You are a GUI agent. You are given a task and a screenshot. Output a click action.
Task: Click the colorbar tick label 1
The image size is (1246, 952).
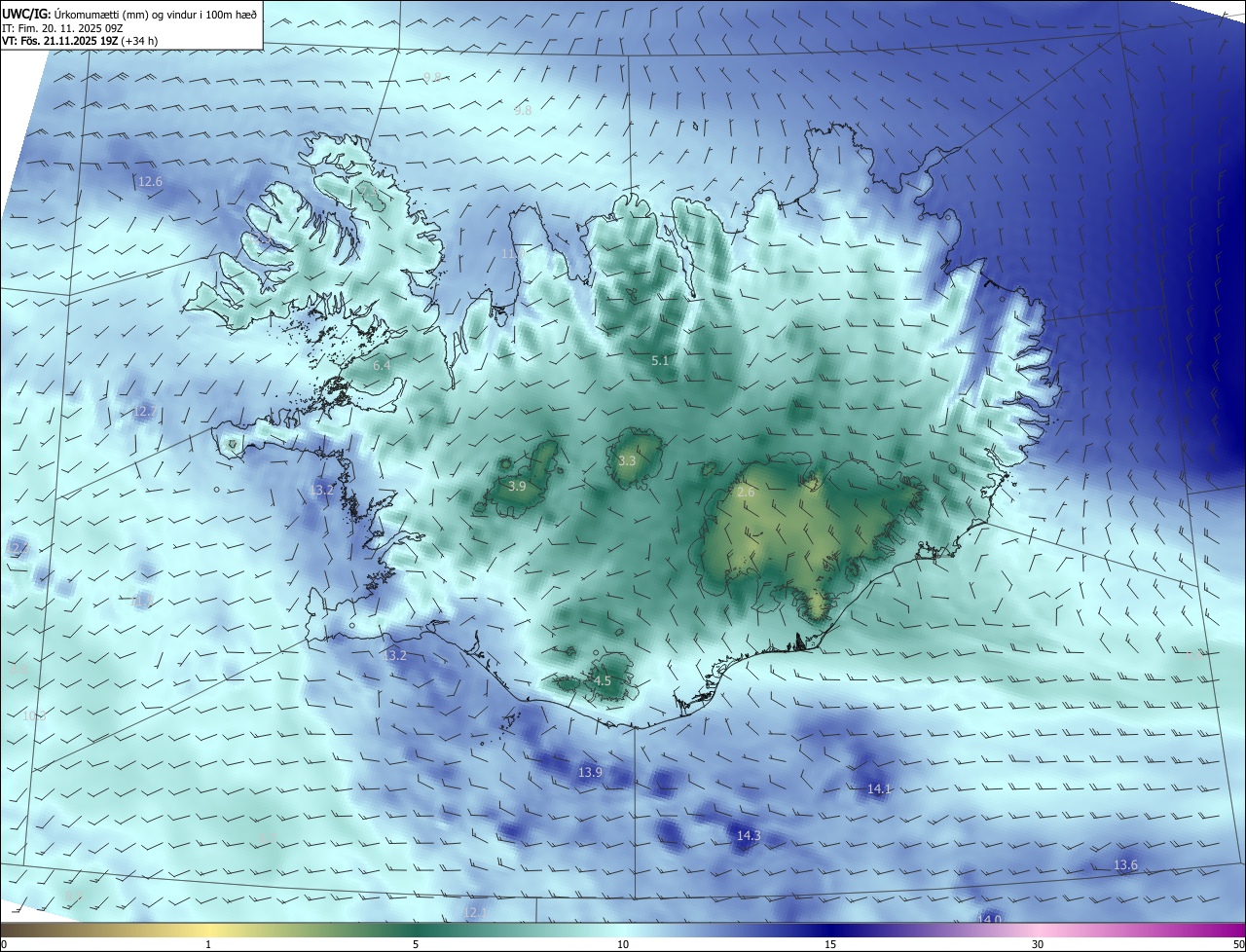click(x=208, y=944)
